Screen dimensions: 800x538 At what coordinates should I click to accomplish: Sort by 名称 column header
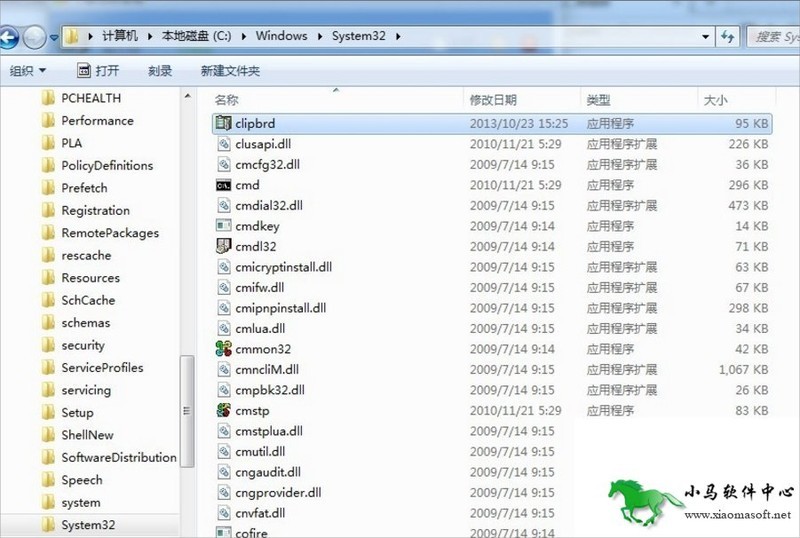[x=227, y=100]
